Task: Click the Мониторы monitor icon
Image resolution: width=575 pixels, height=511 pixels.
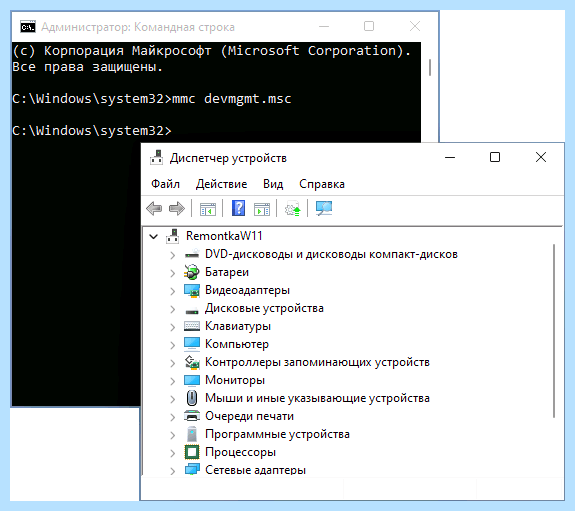Action: click(x=192, y=380)
